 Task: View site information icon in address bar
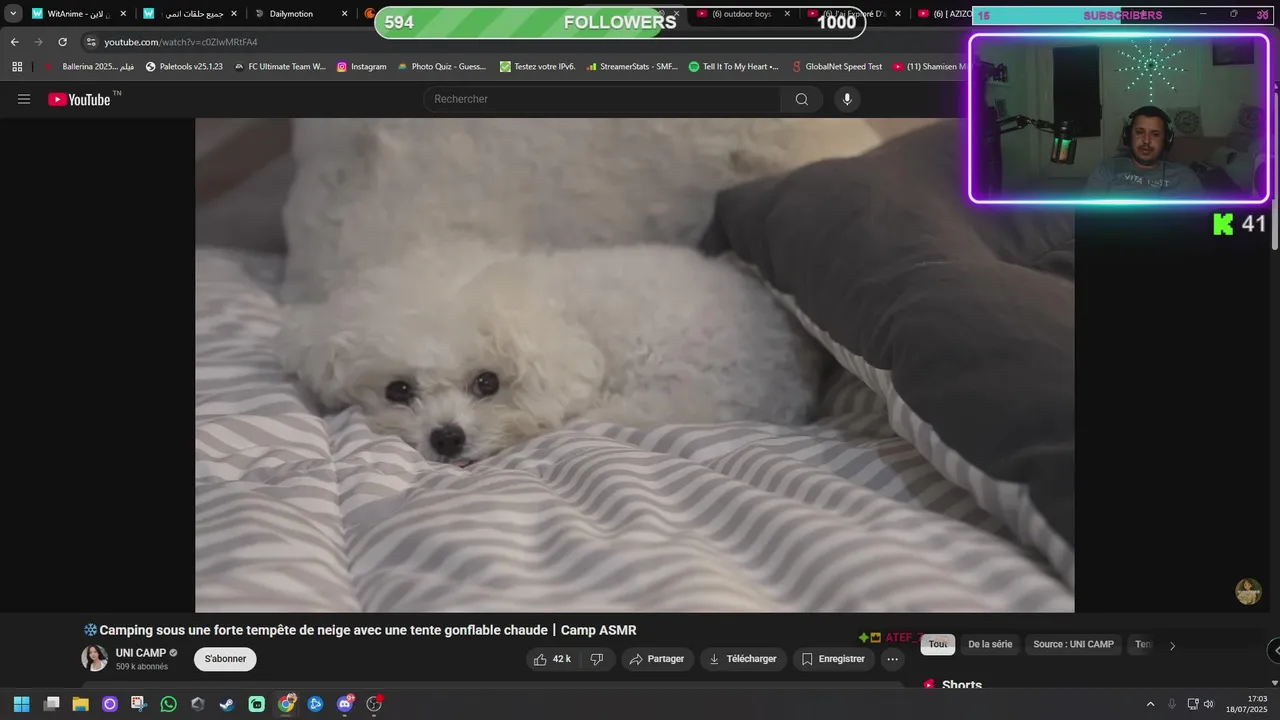click(x=91, y=42)
